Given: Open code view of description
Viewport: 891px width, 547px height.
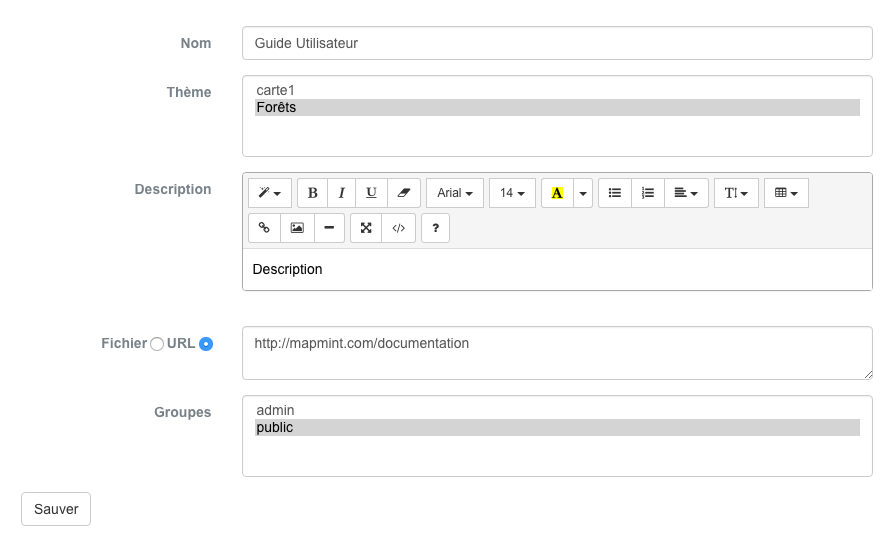Looking at the screenshot, I should 399,228.
